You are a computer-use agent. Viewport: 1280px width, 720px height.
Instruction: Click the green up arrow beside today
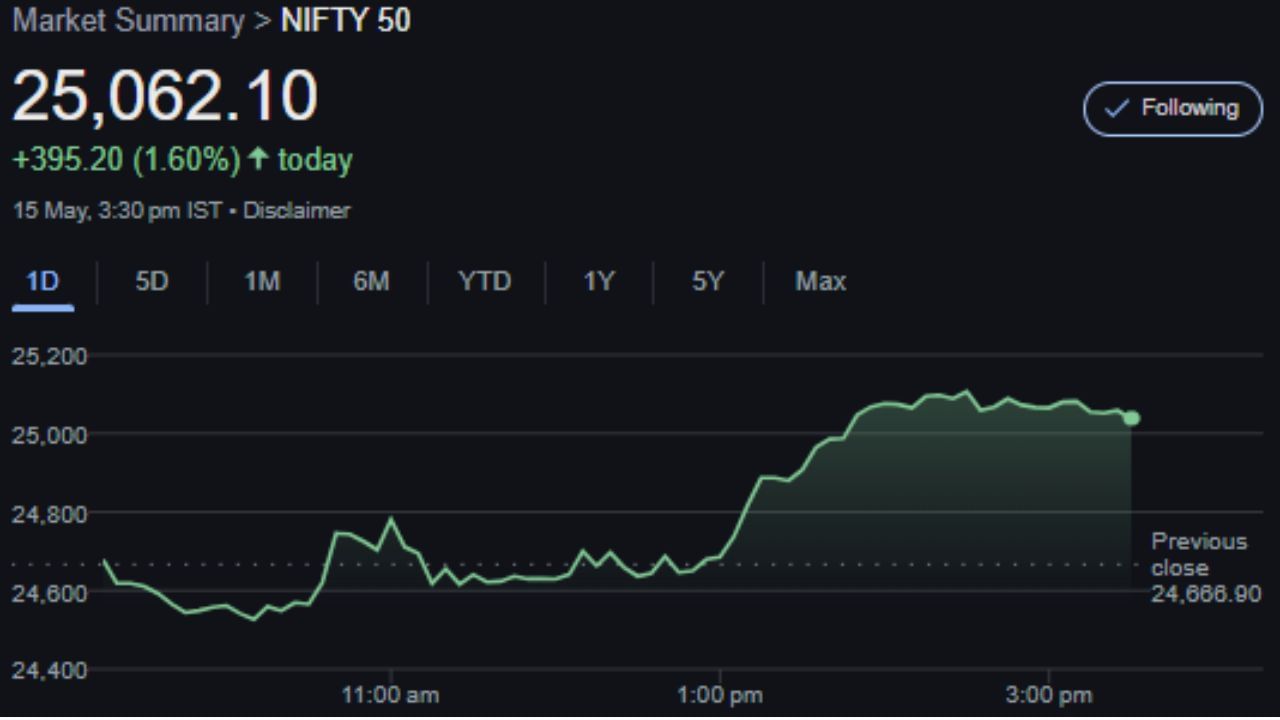click(258, 158)
